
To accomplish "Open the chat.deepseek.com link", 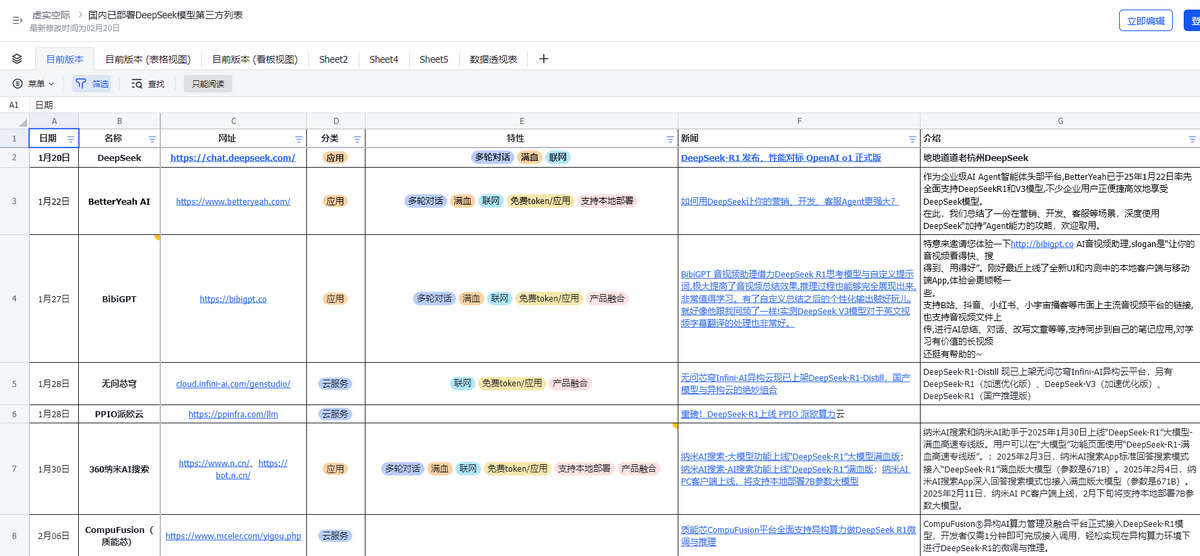I will (233, 158).
